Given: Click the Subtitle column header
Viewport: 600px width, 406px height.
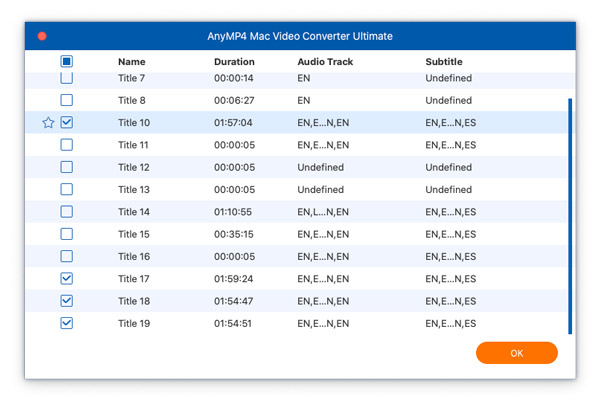Looking at the screenshot, I should (445, 62).
